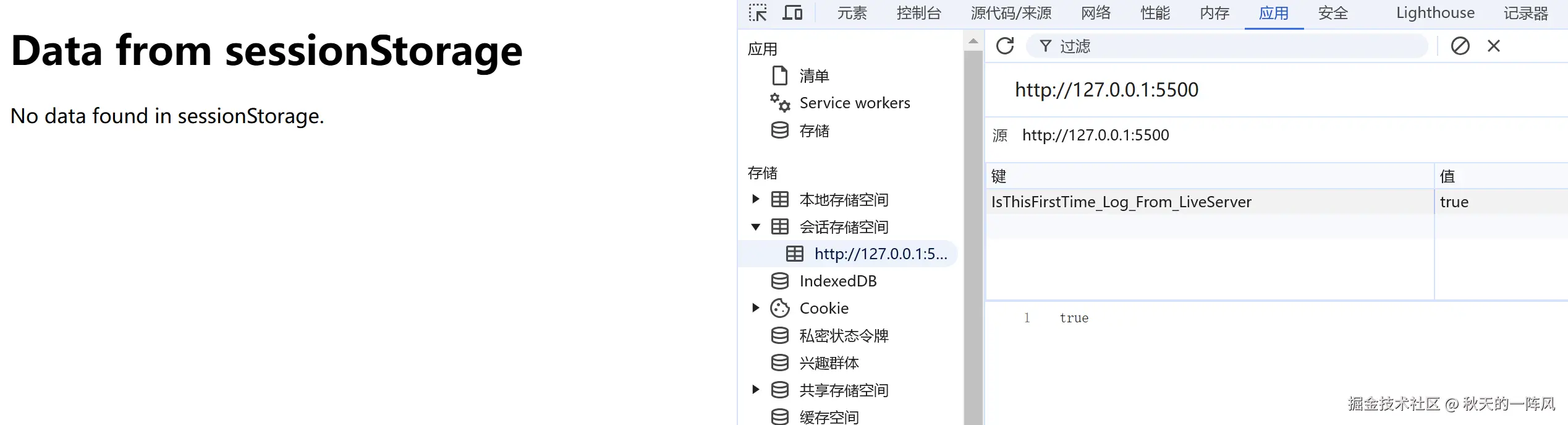Switch to the Lighthouse tab

1436,13
